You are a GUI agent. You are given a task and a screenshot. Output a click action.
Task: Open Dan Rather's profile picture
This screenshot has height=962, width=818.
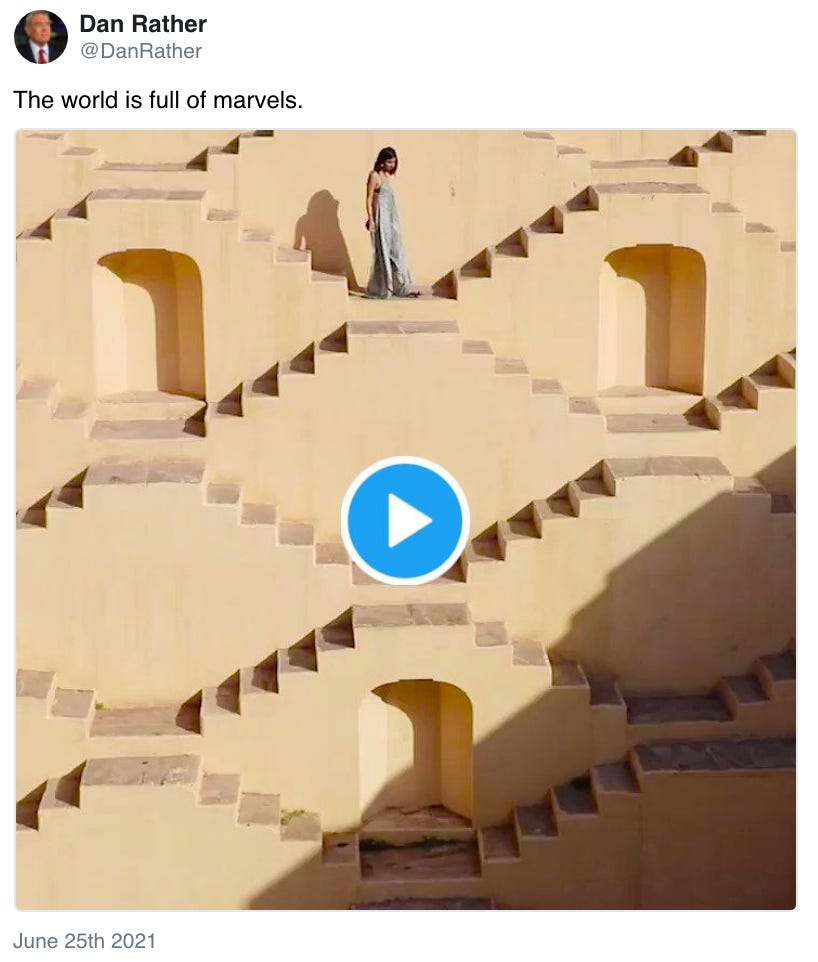coord(41,37)
